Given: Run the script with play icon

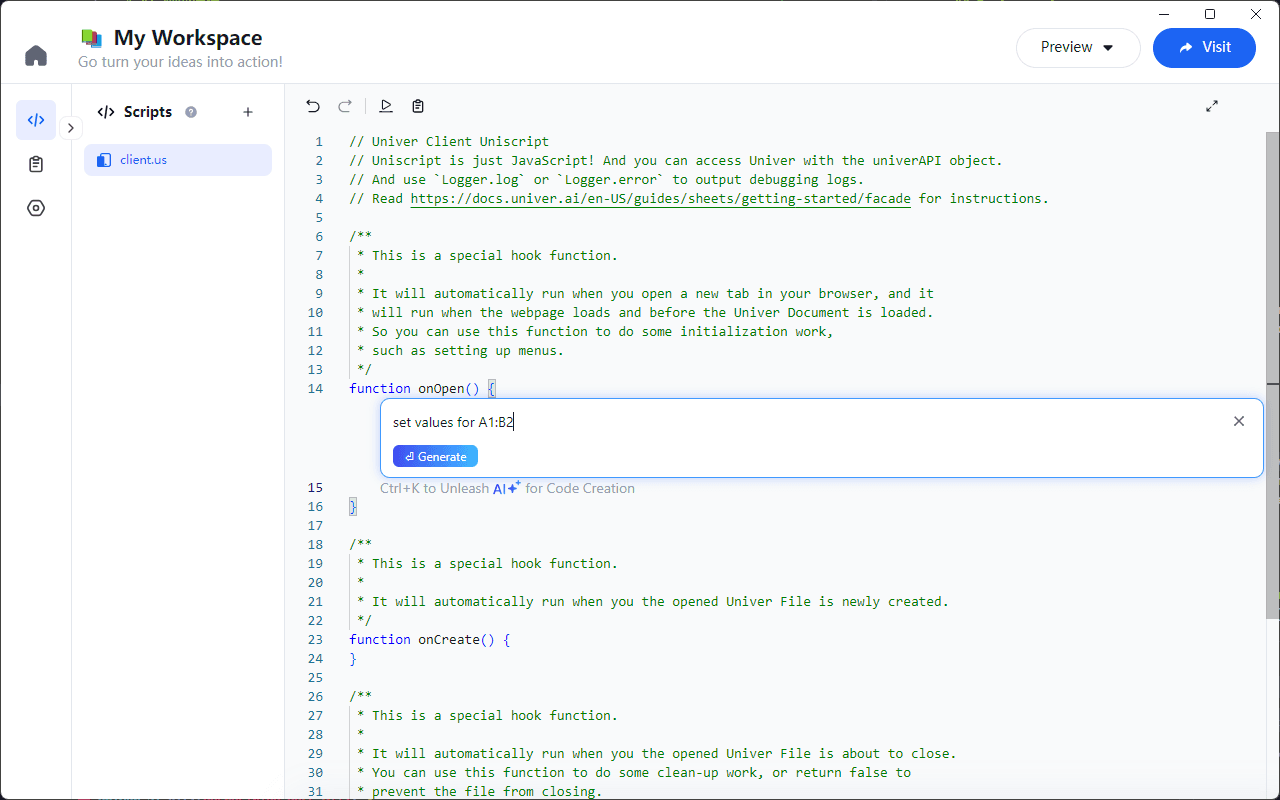Looking at the screenshot, I should (386, 106).
